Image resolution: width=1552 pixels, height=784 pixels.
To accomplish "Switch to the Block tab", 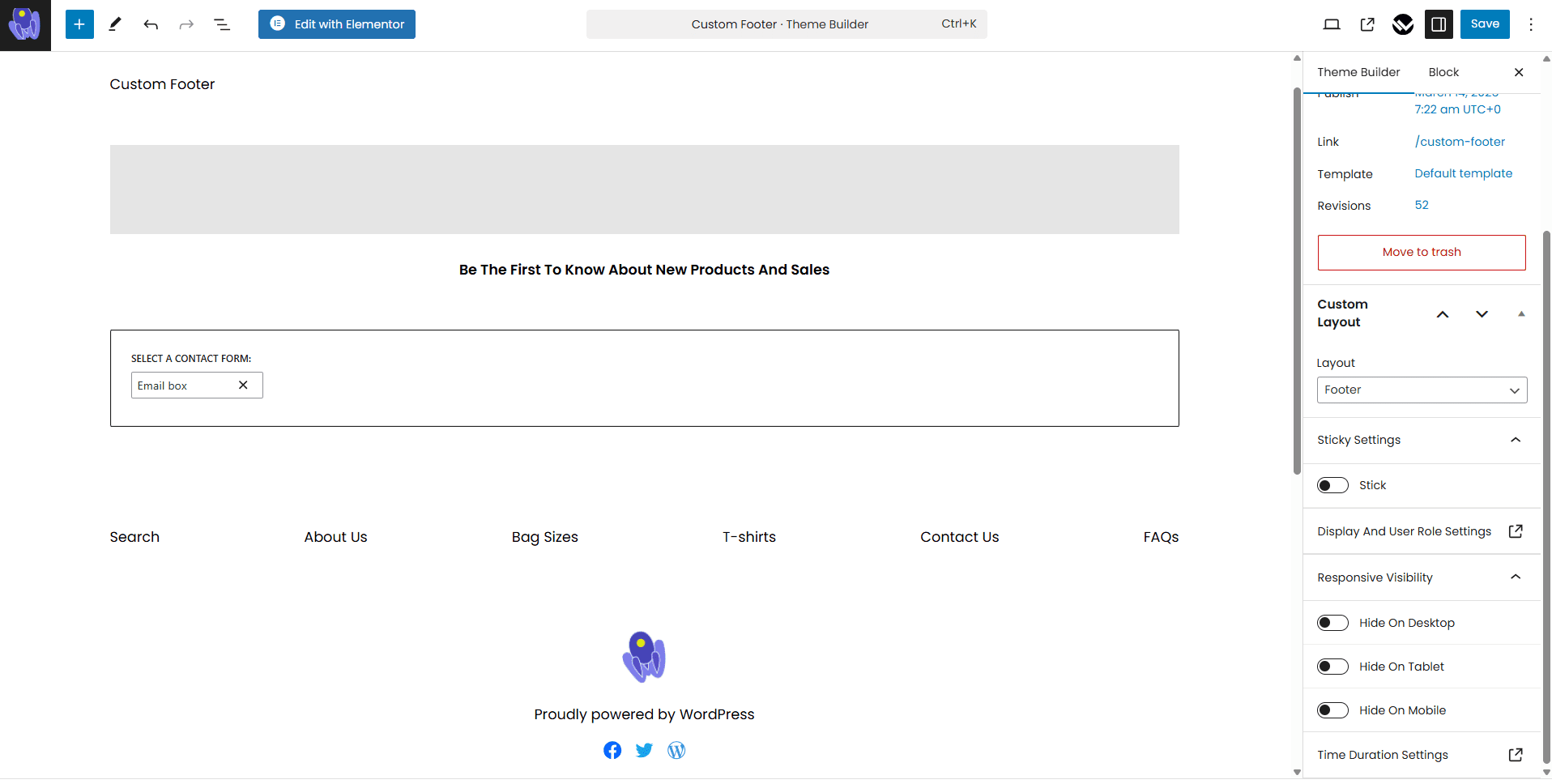I will point(1443,72).
